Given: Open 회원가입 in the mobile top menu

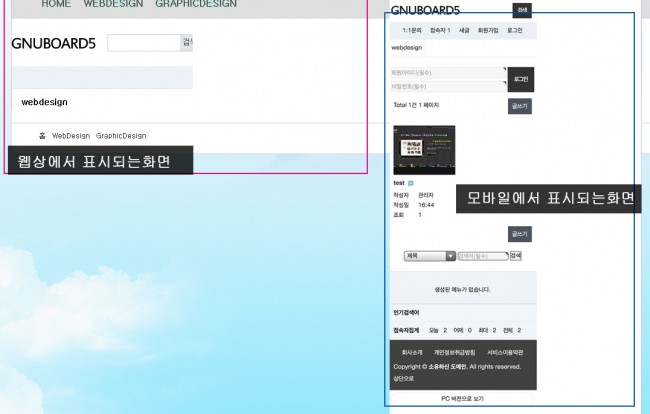Looking at the screenshot, I should tap(488, 30).
